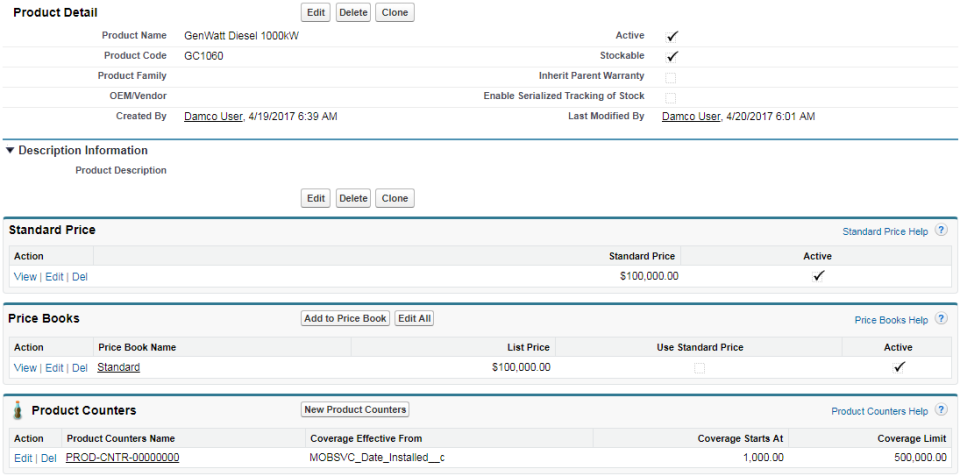The image size is (960, 476).
Task: Toggle the Active checkbox in Product Detail
Action: [x=672, y=36]
